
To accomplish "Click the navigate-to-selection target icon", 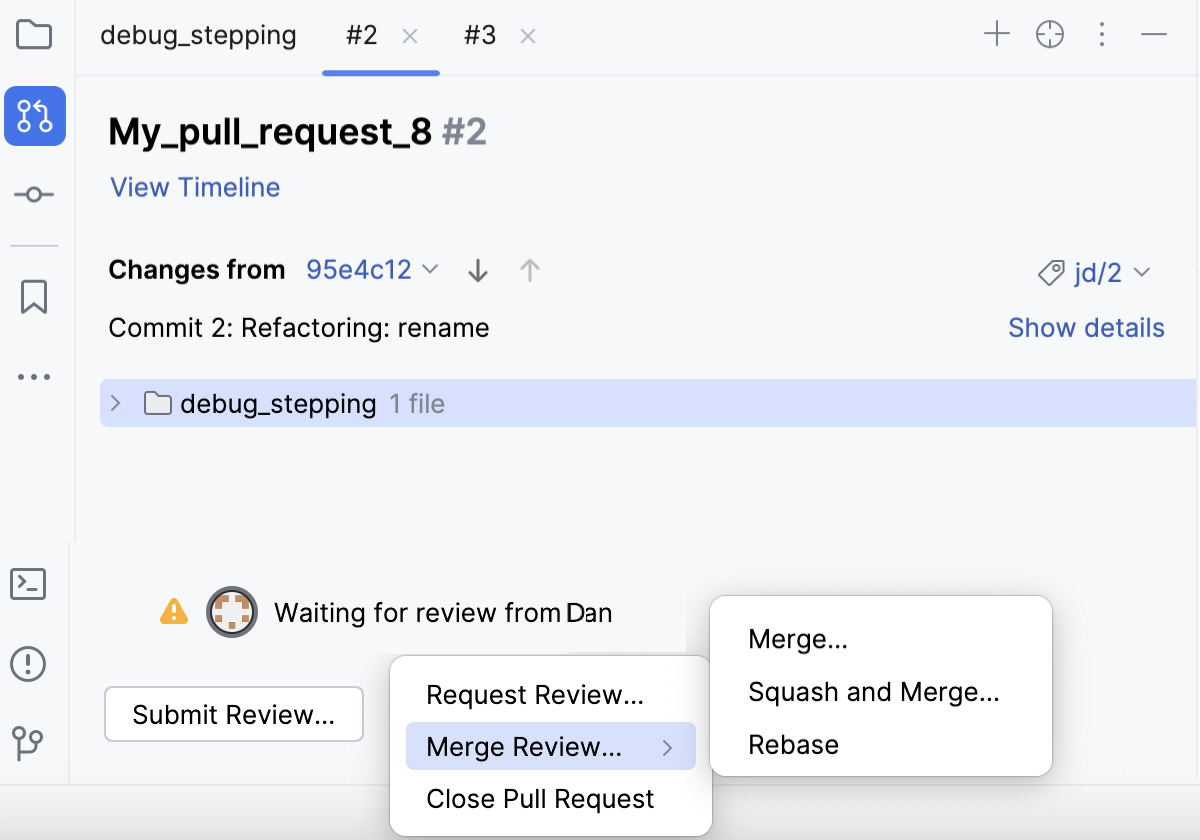I will [1050, 33].
